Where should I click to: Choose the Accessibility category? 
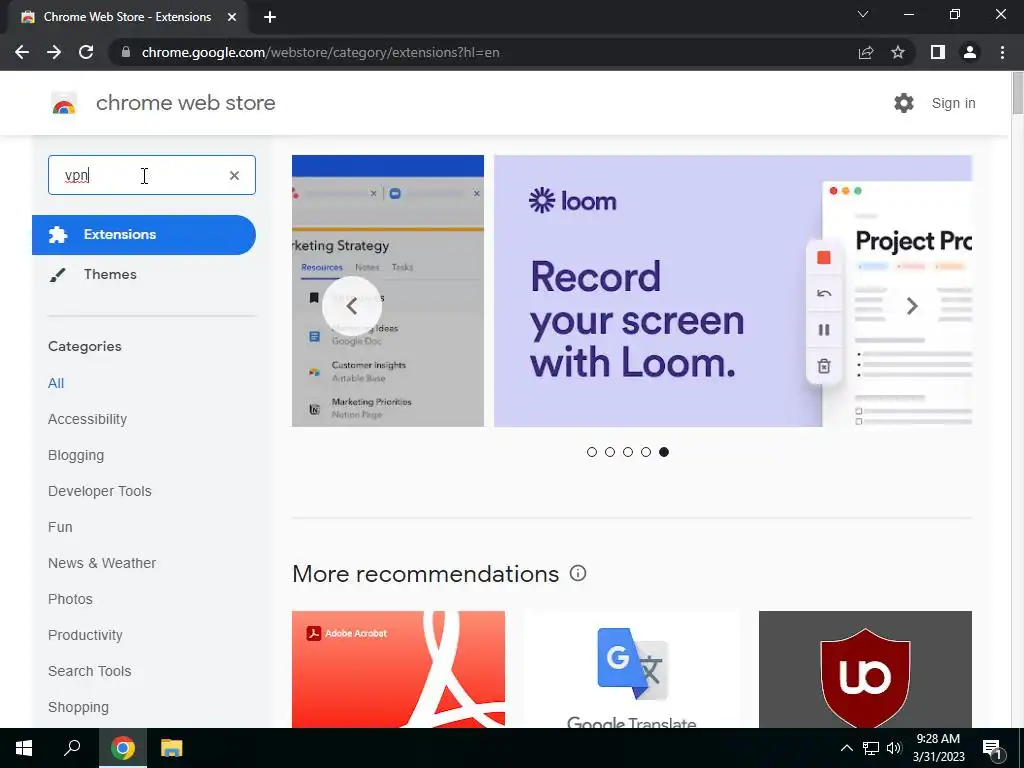point(88,419)
